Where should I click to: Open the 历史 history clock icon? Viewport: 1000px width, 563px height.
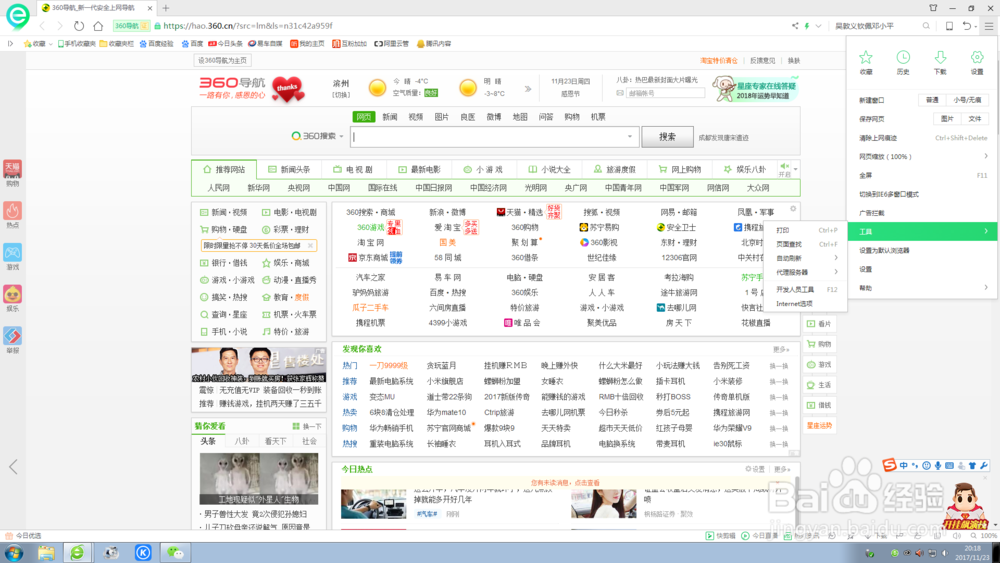[x=903, y=58]
